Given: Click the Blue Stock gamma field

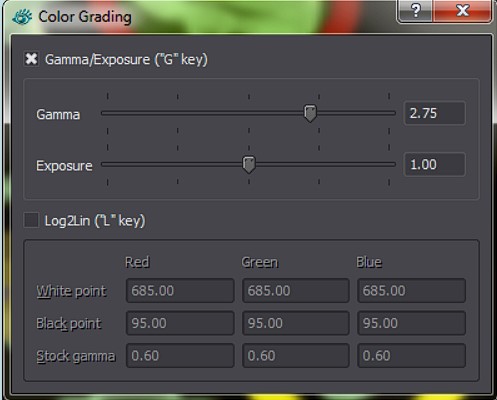Looking at the screenshot, I should tap(411, 356).
